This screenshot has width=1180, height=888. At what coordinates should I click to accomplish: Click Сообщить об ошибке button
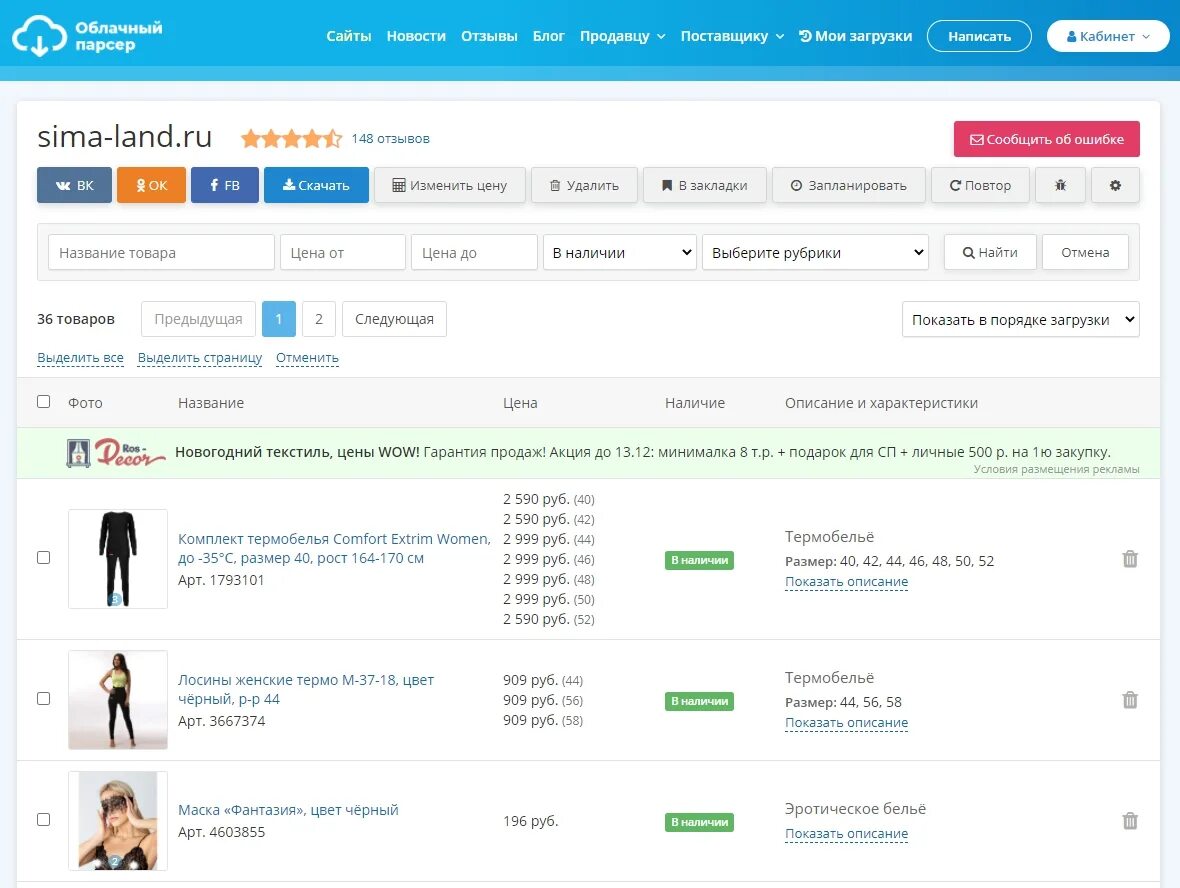tap(1047, 139)
